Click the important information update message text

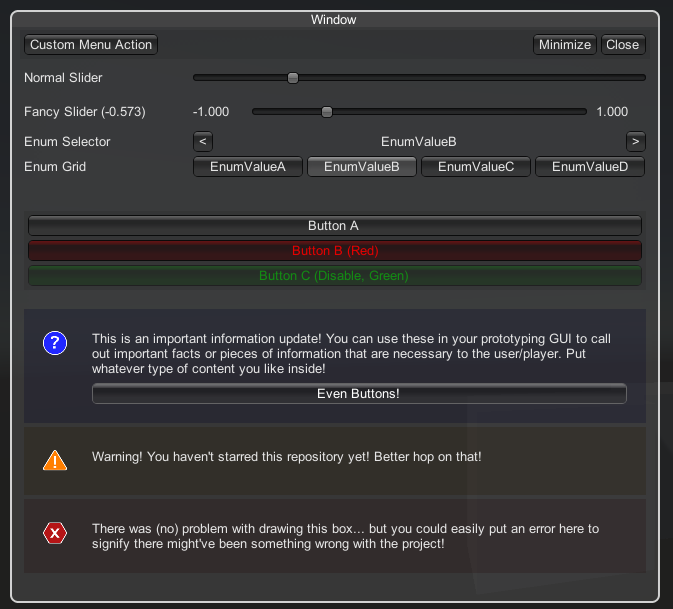pyautogui.click(x=351, y=354)
